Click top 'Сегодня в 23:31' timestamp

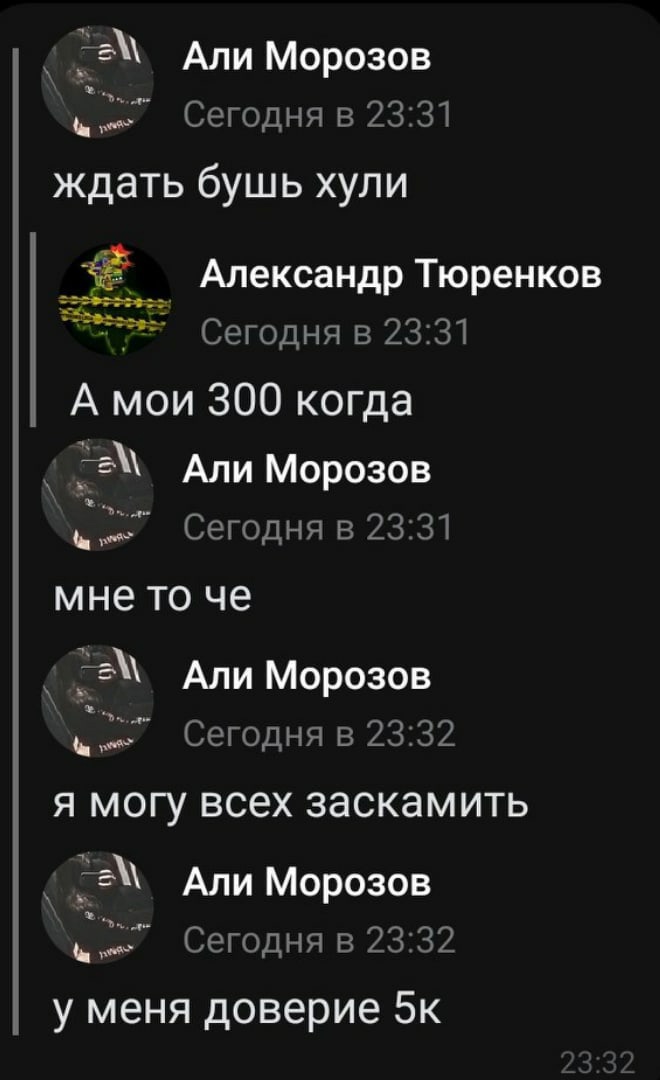318,114
